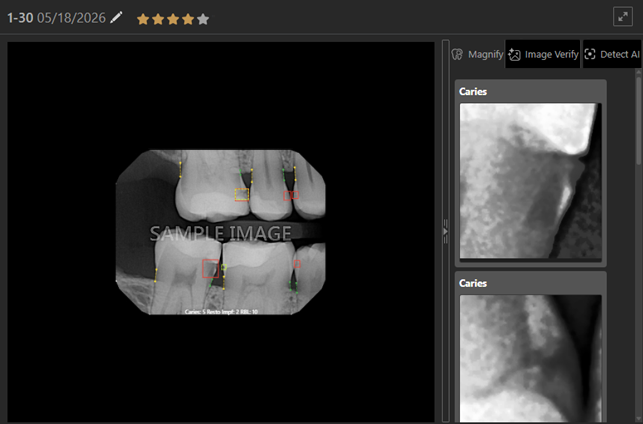Set rating to four stars
This screenshot has width=643, height=424.
(188, 19)
